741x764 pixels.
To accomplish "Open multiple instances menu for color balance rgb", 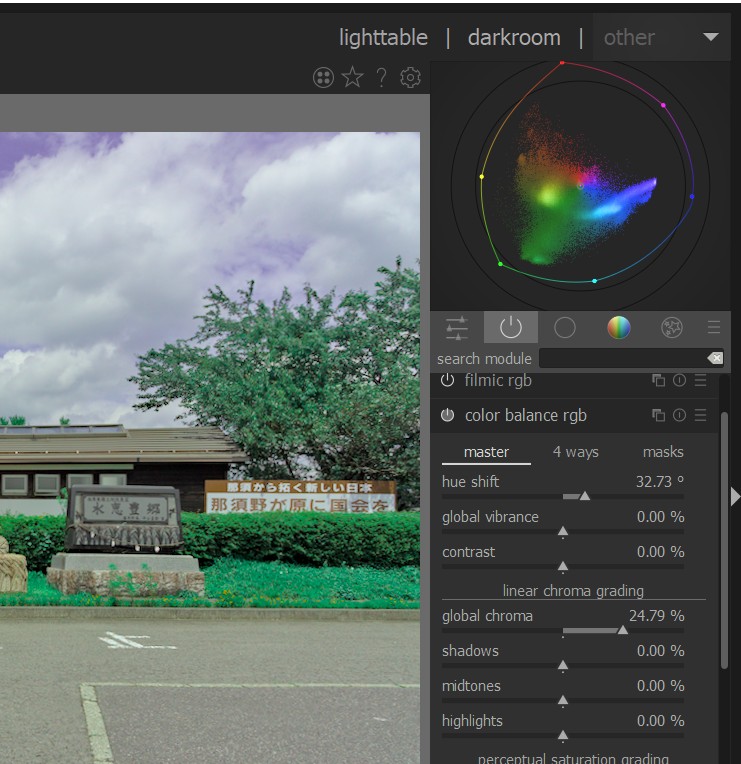I will (x=658, y=415).
